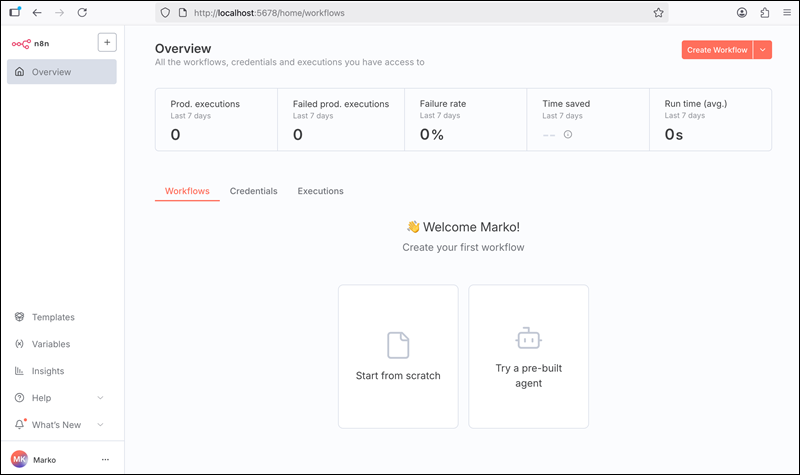Click the robot icon in pre-built agent card
Screen dimensions: 800x475
coord(529,338)
